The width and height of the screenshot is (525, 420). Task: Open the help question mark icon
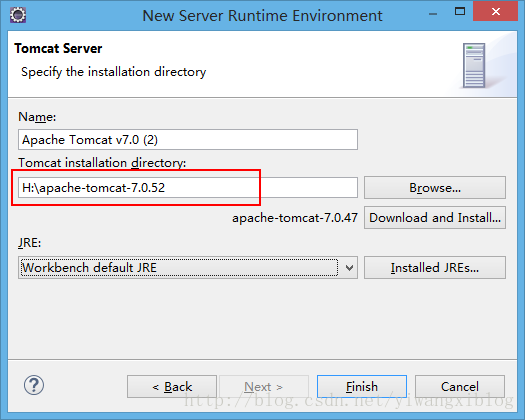click(34, 385)
